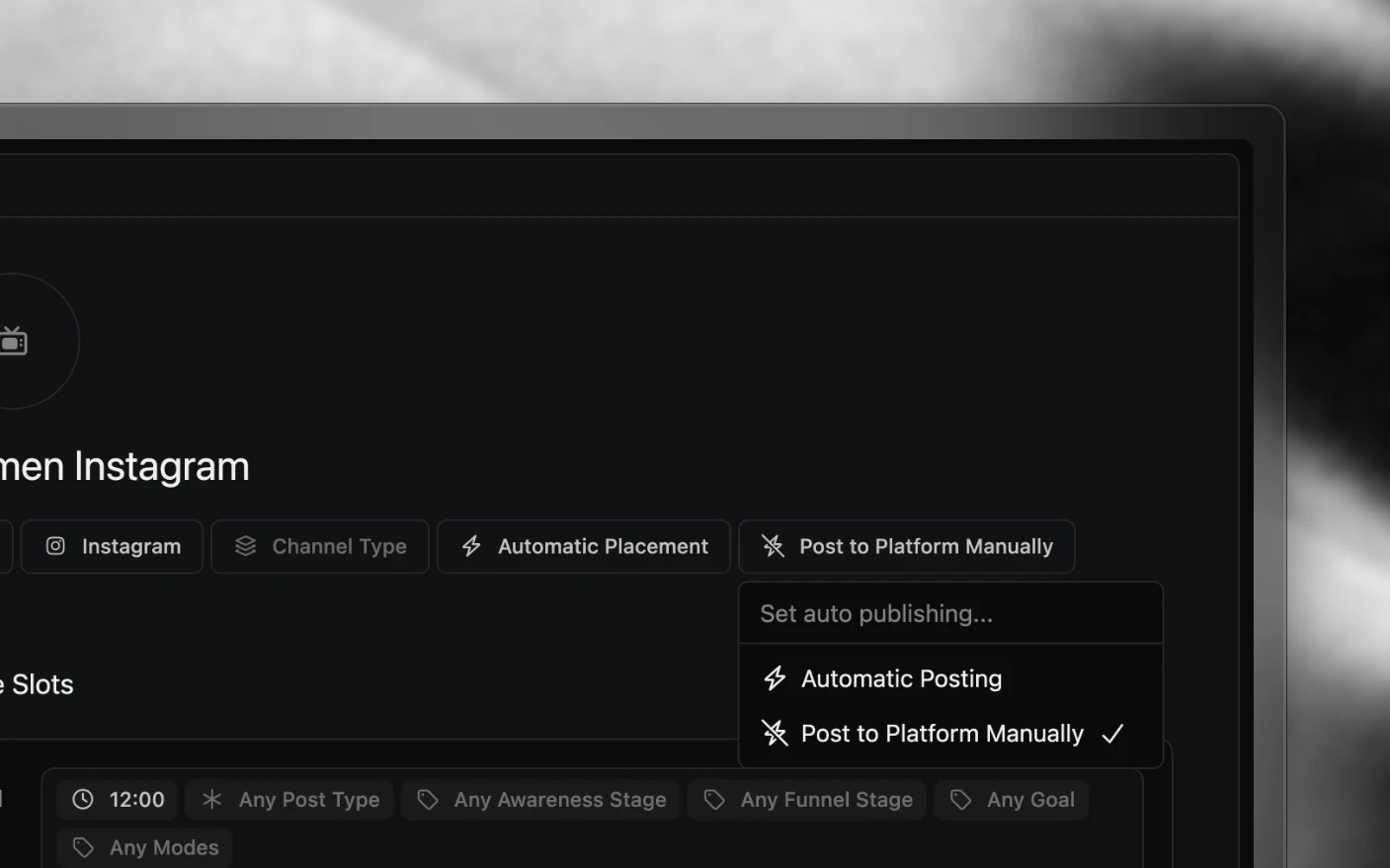The height and width of the screenshot is (868, 1390).
Task: Click the checkmark next to Post to Platform Manually
Action: click(1113, 734)
